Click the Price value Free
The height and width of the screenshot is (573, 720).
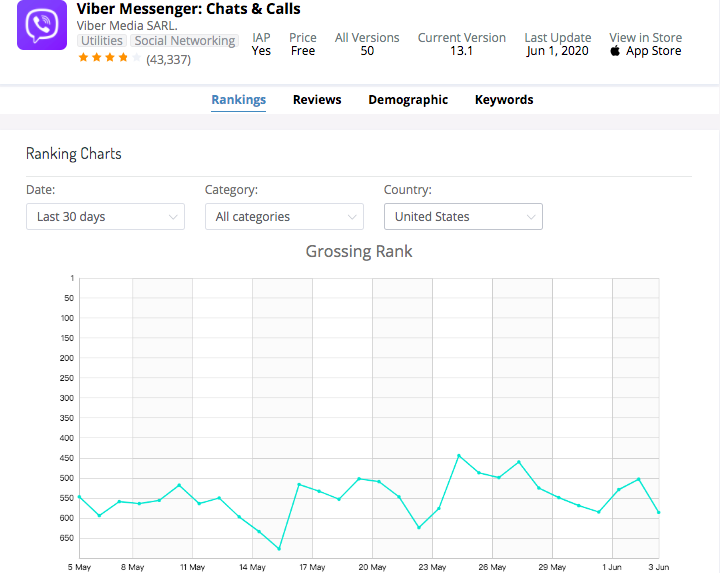point(303,51)
